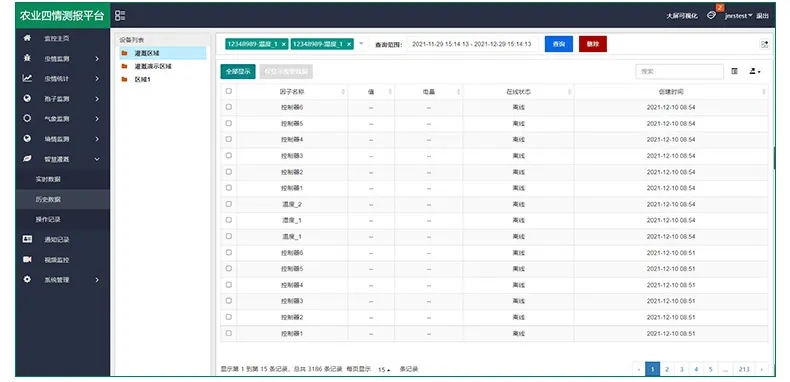Check the 控制器3 row at 08:54

tap(229, 155)
